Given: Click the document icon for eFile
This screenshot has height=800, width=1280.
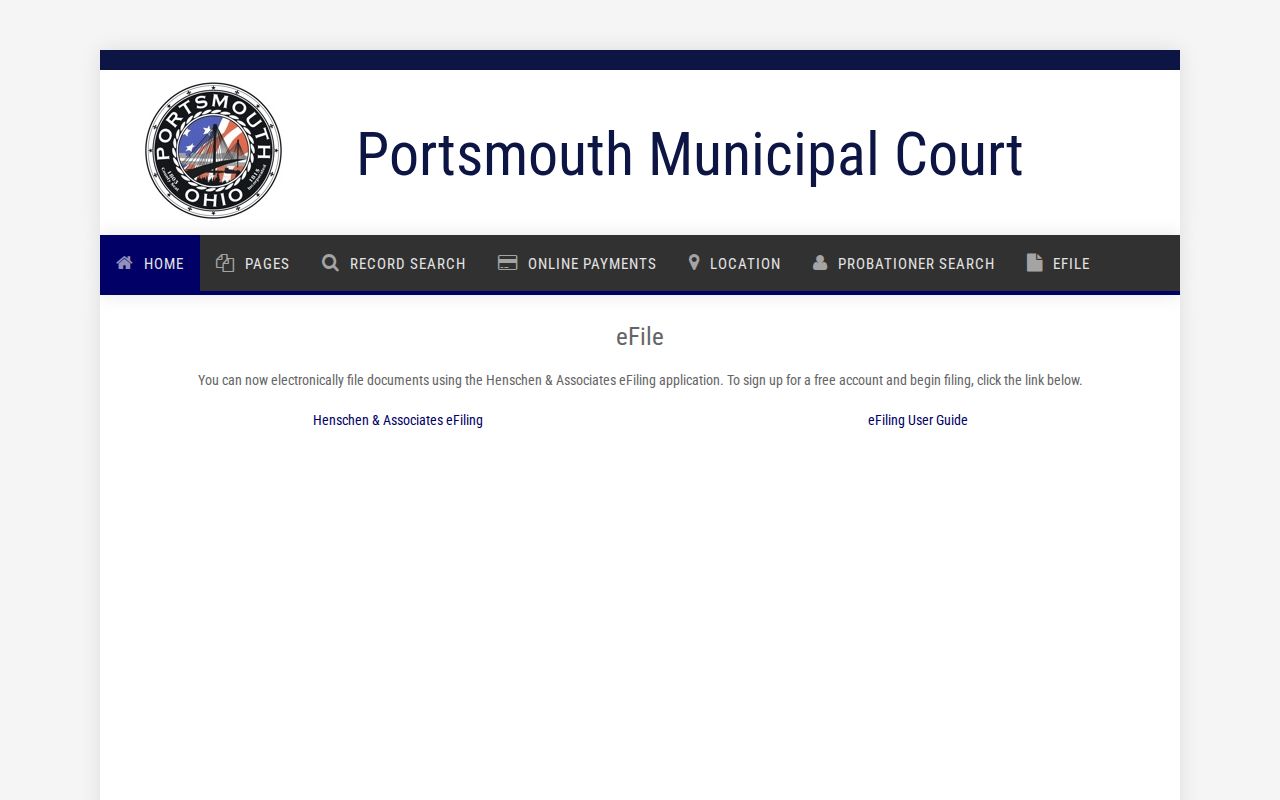Looking at the screenshot, I should (1034, 263).
